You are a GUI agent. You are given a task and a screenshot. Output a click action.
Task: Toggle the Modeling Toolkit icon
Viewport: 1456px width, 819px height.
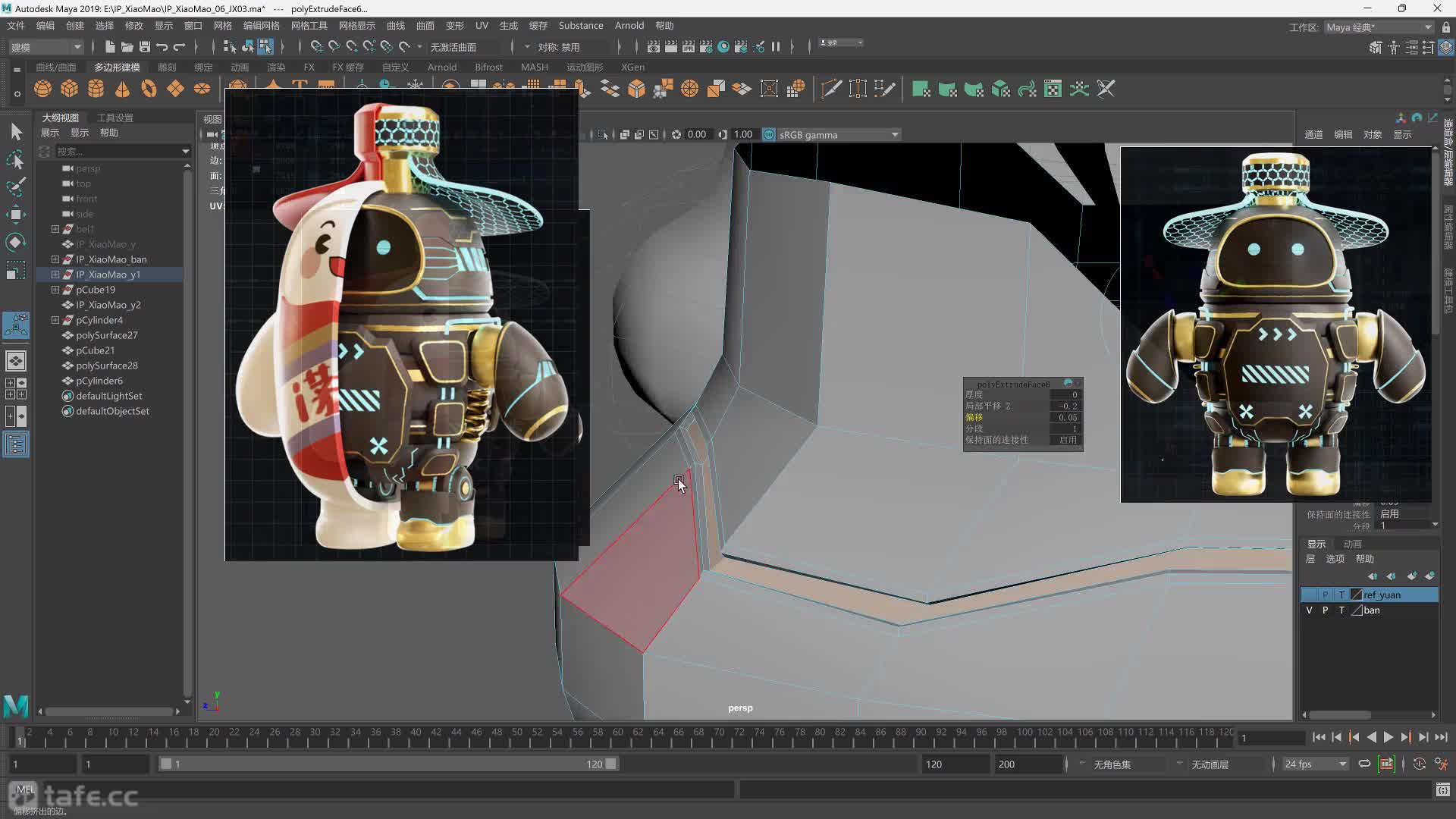click(1376, 47)
